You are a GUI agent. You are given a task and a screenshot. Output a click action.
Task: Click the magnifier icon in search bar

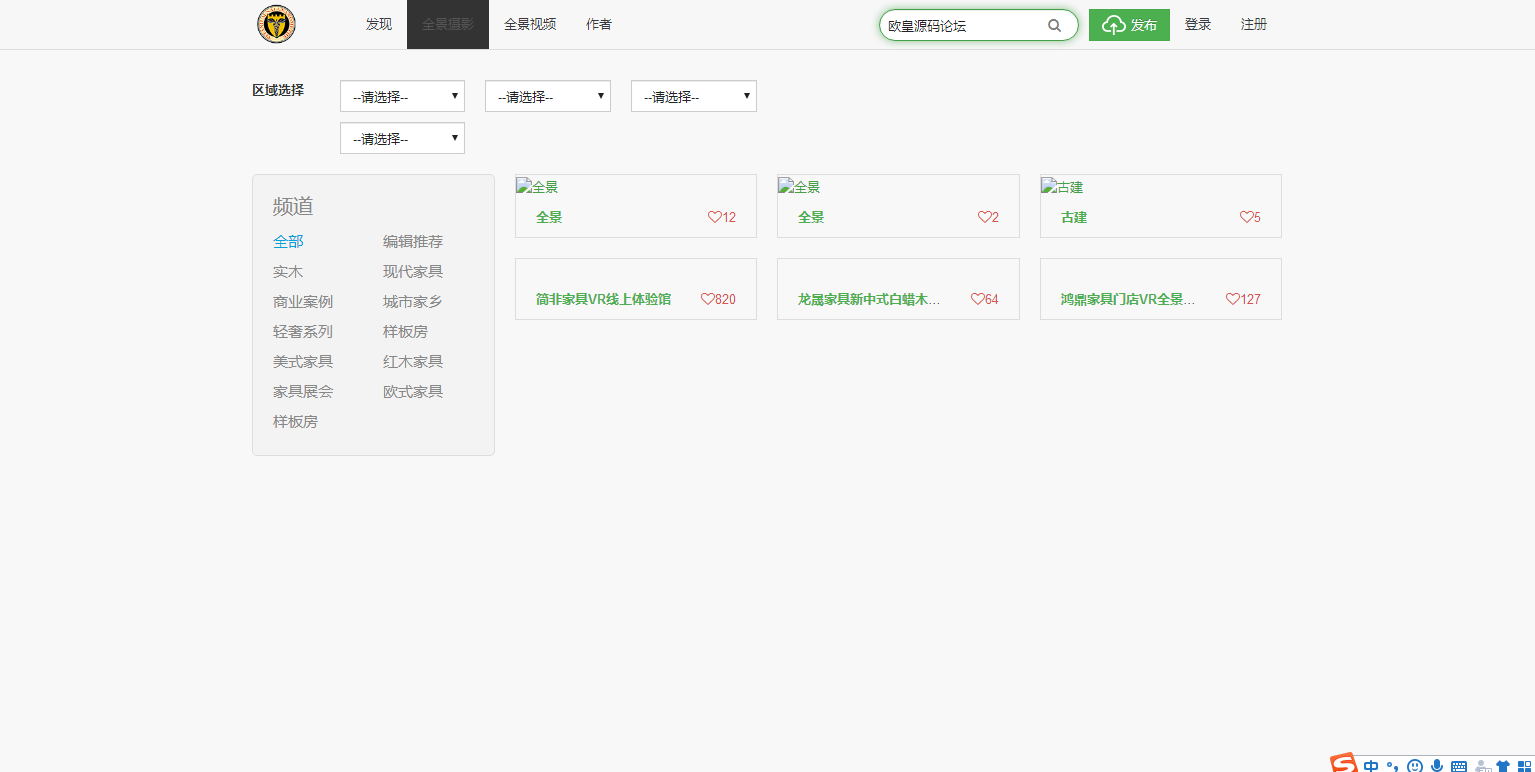pos(1054,24)
